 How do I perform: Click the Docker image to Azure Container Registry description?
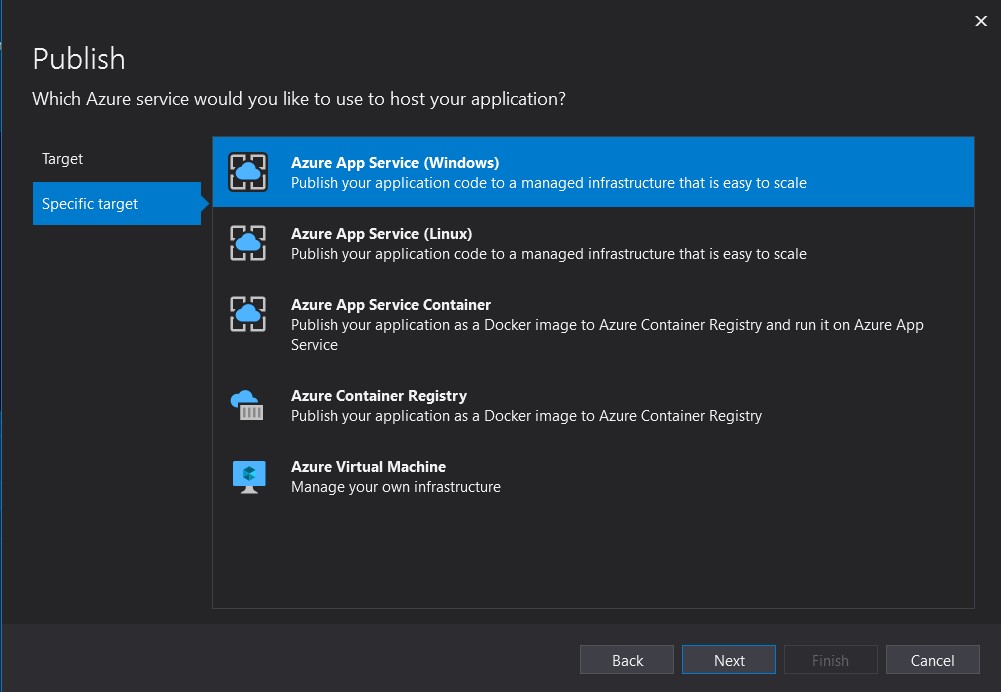[527, 416]
